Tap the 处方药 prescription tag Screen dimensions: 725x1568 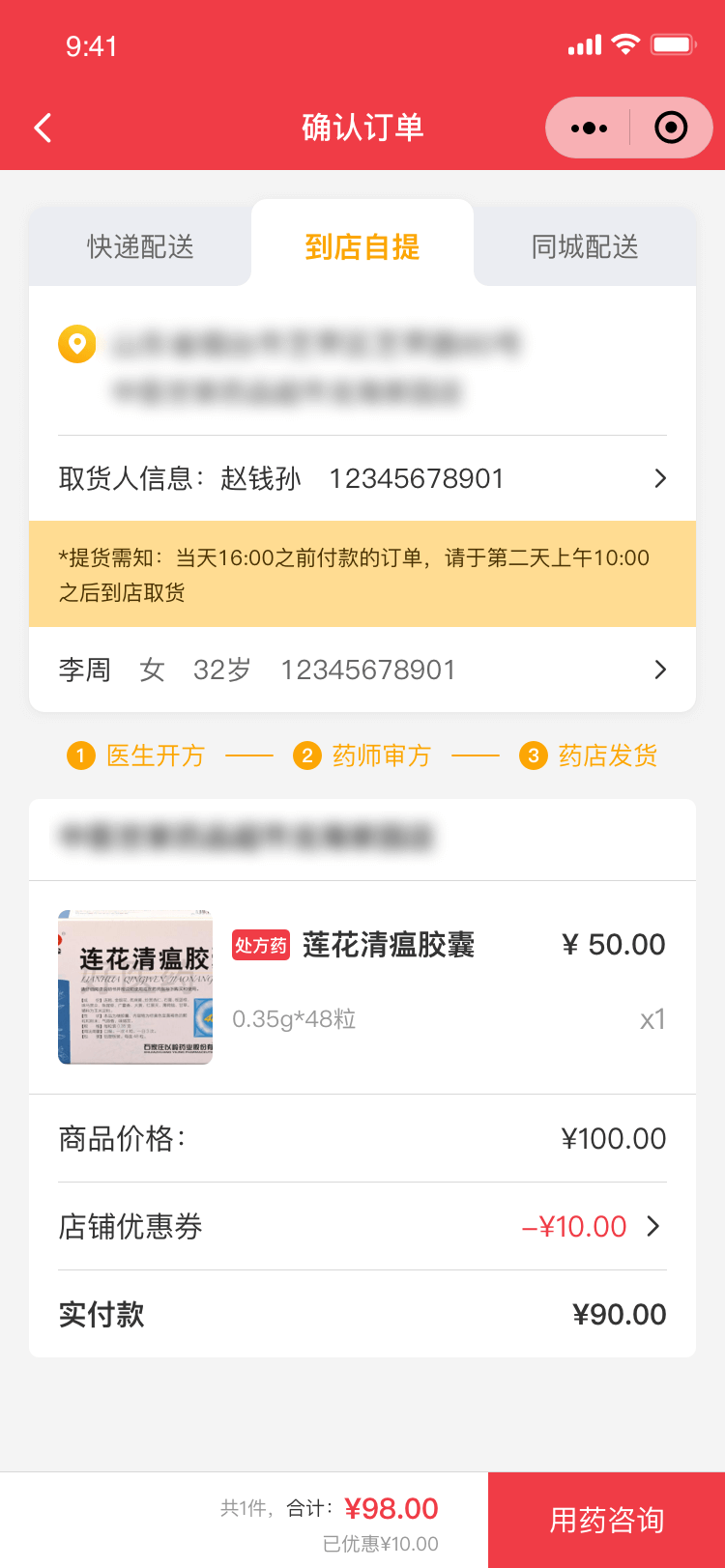click(x=261, y=945)
